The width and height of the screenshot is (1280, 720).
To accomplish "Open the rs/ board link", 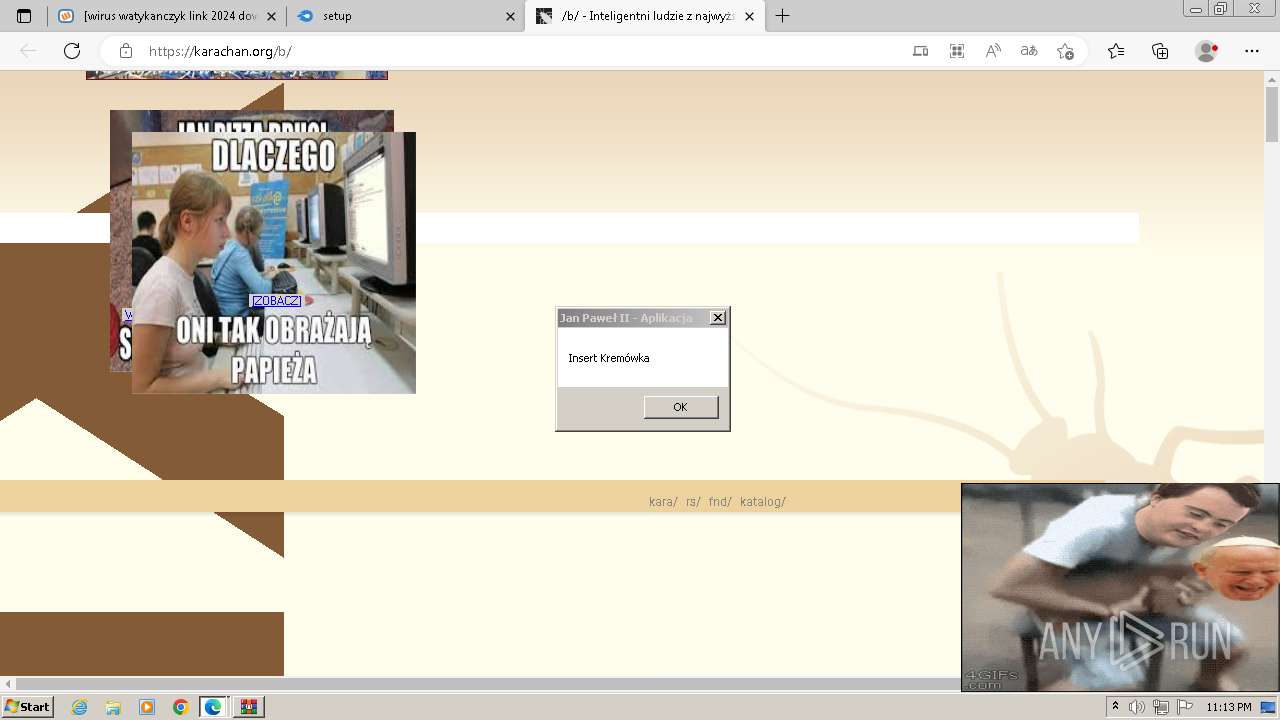I will pos(693,502).
